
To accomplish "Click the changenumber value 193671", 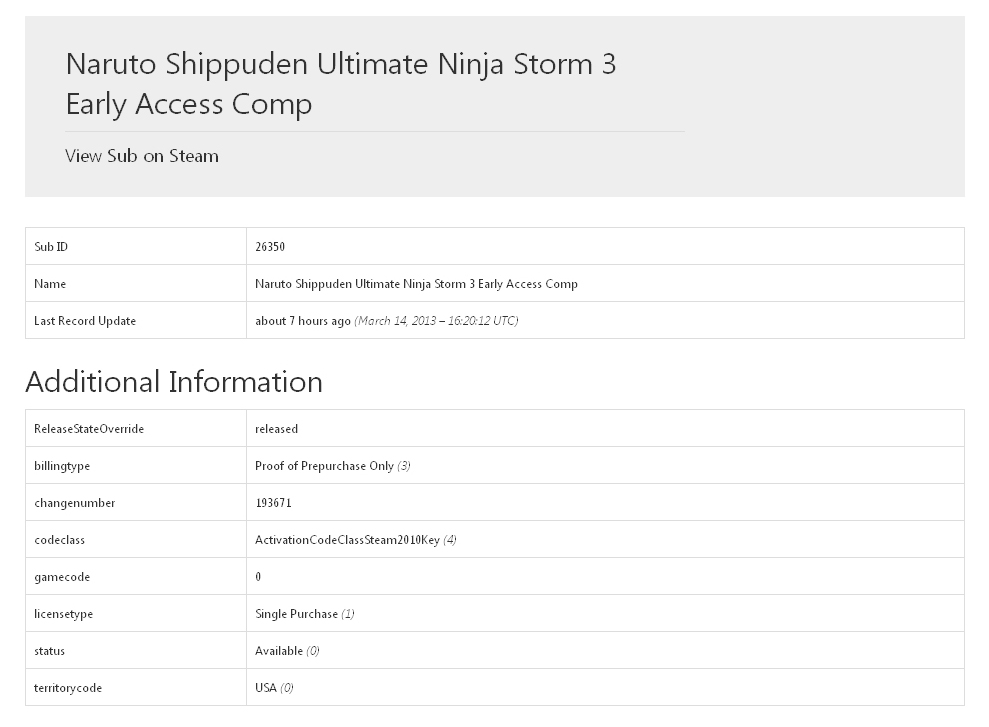I will [x=273, y=503].
